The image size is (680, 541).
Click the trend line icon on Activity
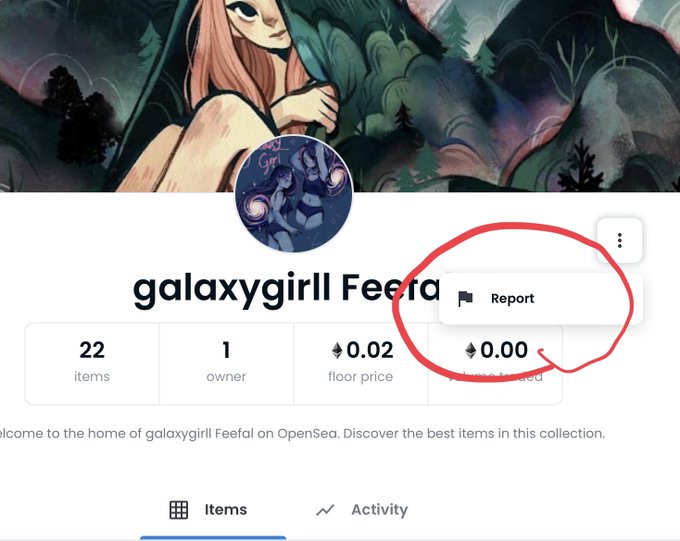325,510
